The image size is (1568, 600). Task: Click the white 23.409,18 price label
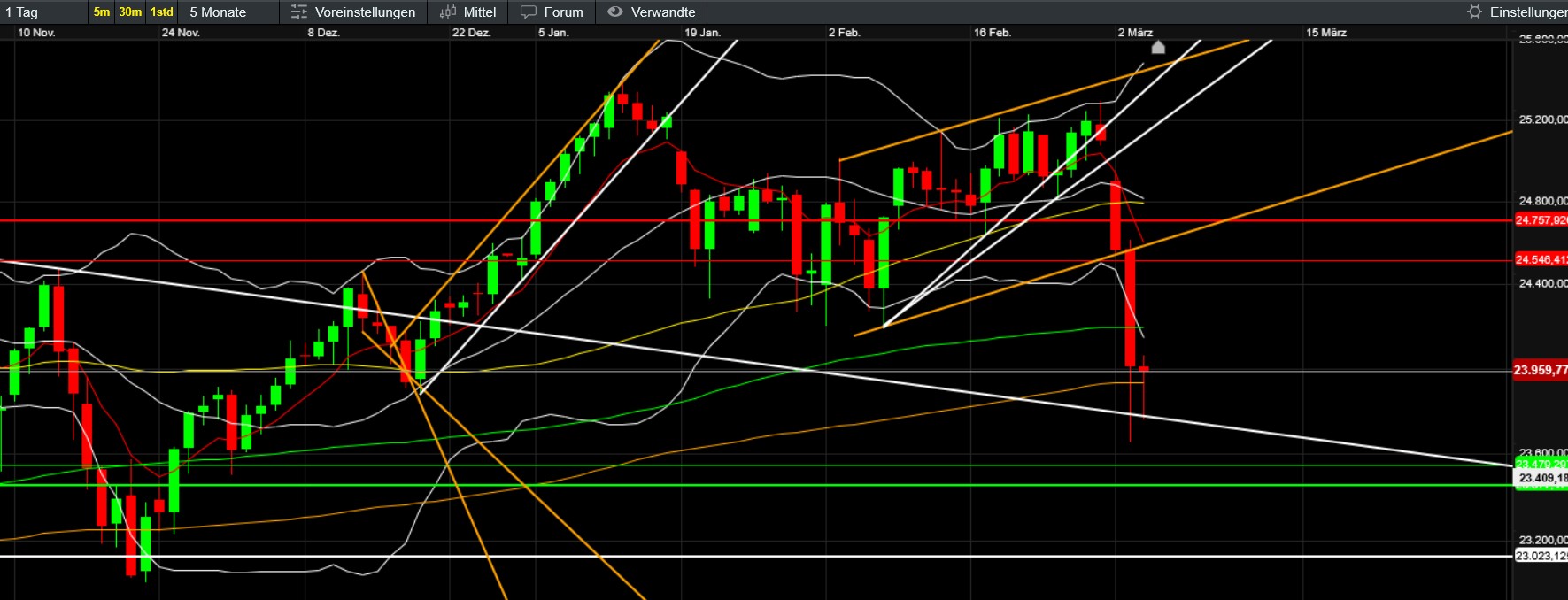(x=1541, y=478)
